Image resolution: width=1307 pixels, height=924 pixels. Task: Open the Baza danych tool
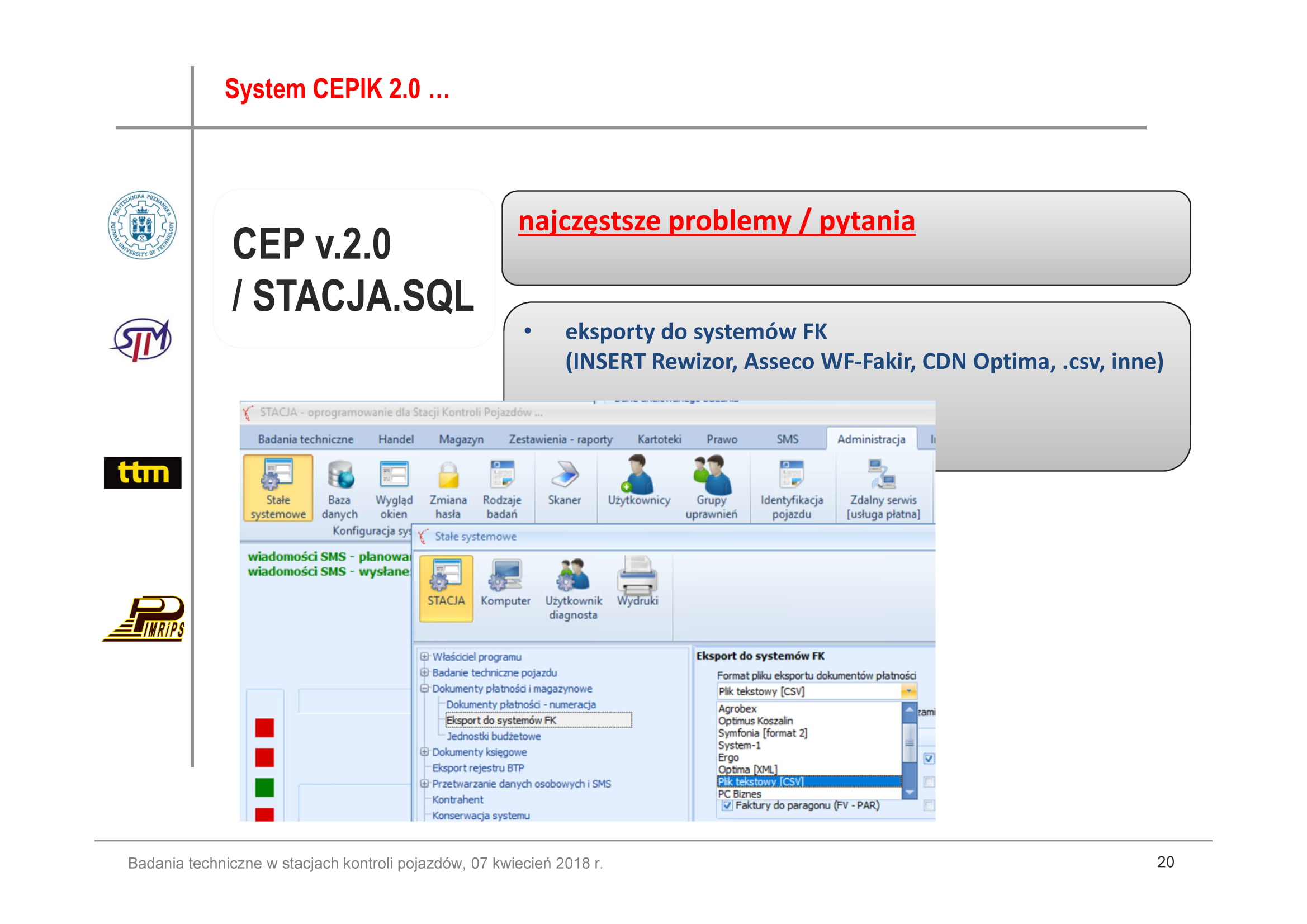coord(339,490)
